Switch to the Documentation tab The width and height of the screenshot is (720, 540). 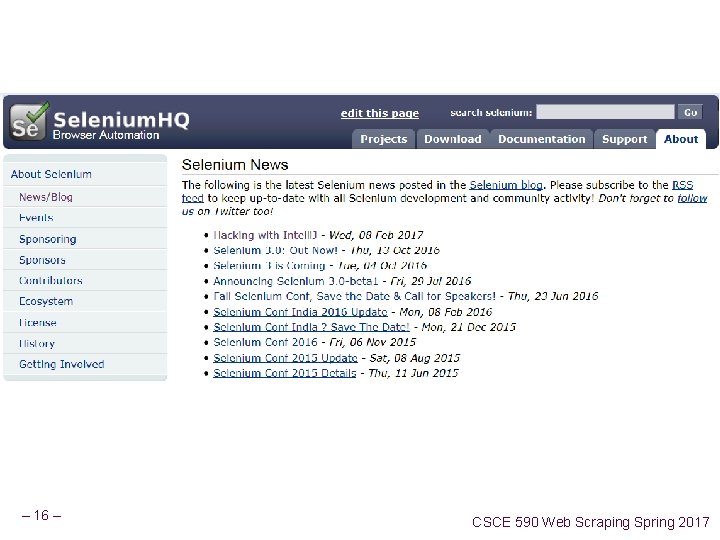pyautogui.click(x=541, y=139)
